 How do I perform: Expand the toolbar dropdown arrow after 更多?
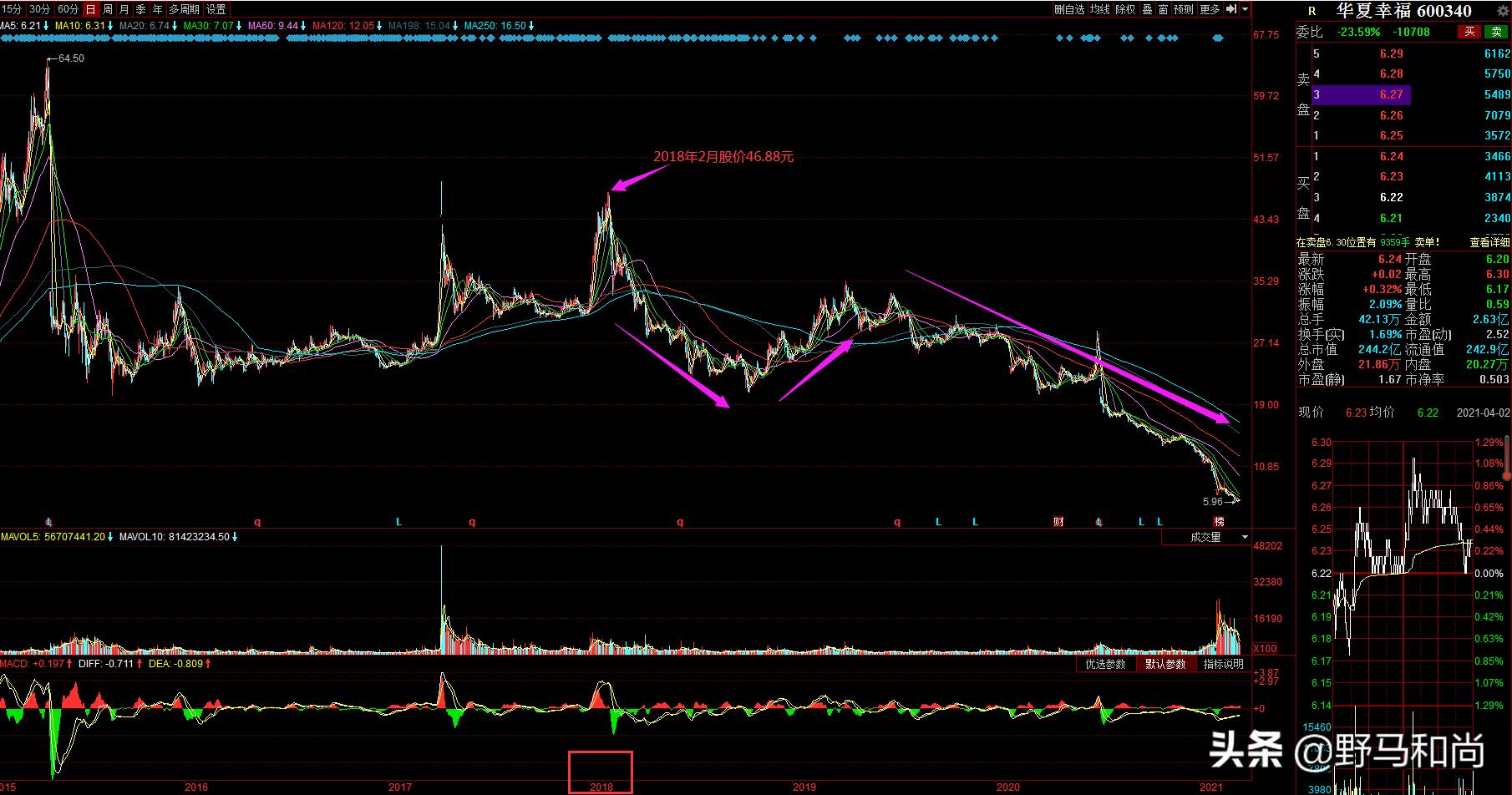point(1245,10)
